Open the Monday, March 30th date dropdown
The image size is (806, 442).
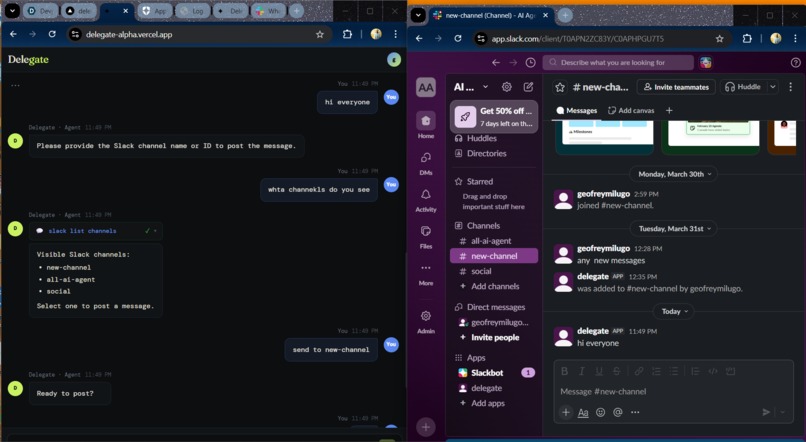click(675, 174)
